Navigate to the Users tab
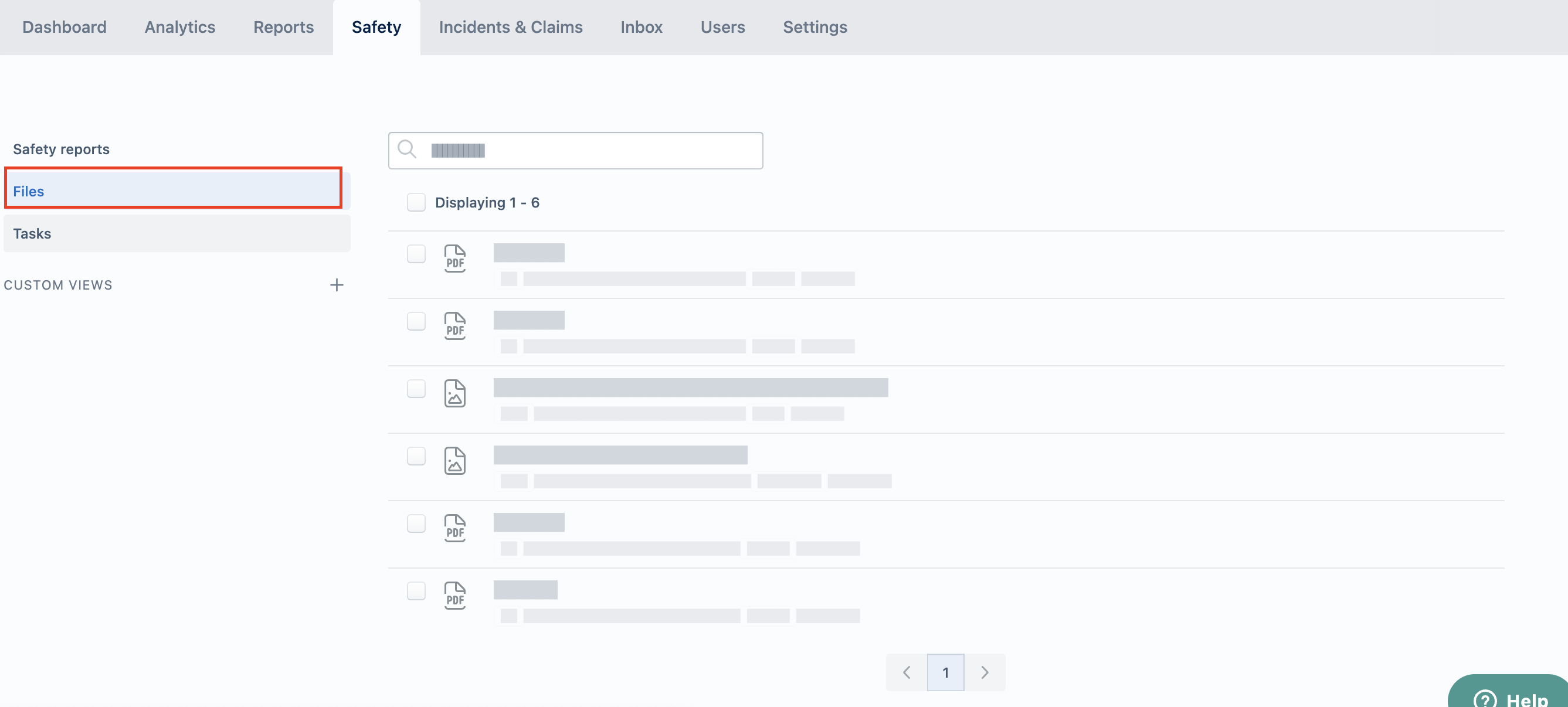1568x707 pixels. tap(722, 27)
